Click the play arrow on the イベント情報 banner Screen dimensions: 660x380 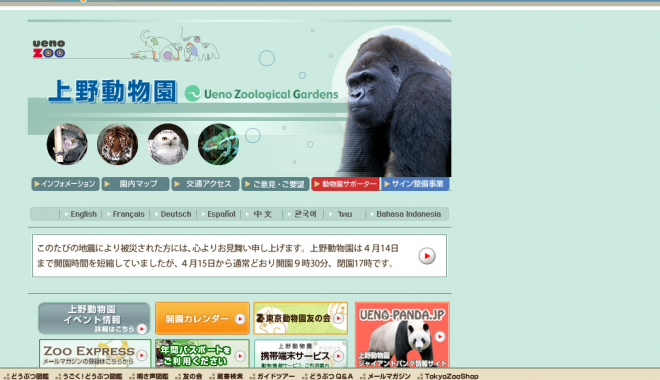click(x=142, y=329)
